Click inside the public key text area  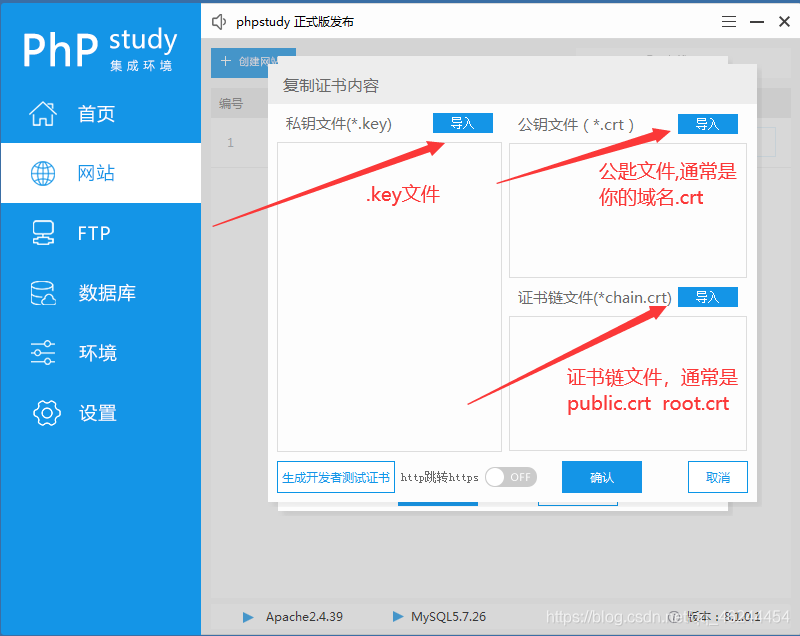(x=628, y=210)
